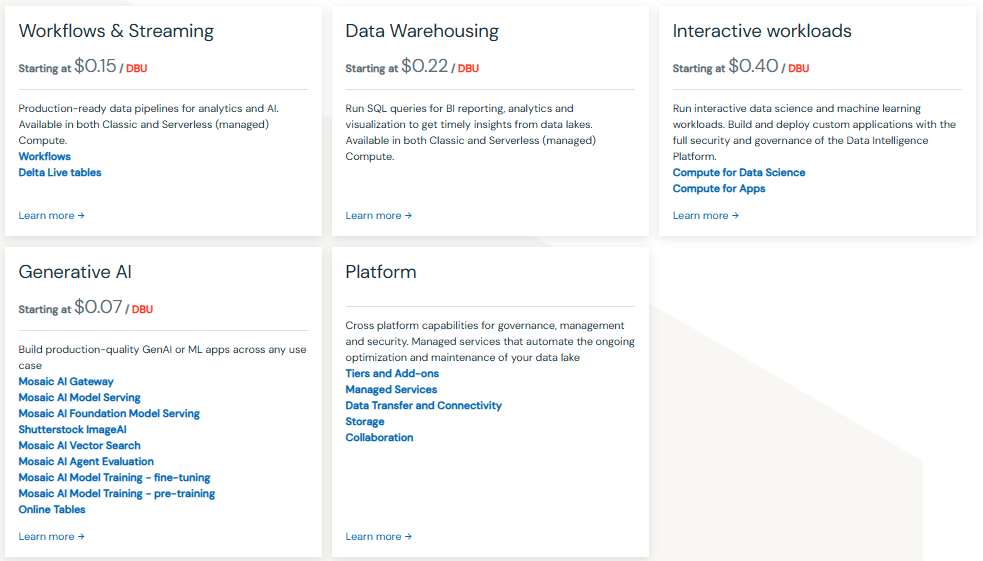The height and width of the screenshot is (561, 983).
Task: Click the Workflows & Streaming heading
Action: coord(116,31)
